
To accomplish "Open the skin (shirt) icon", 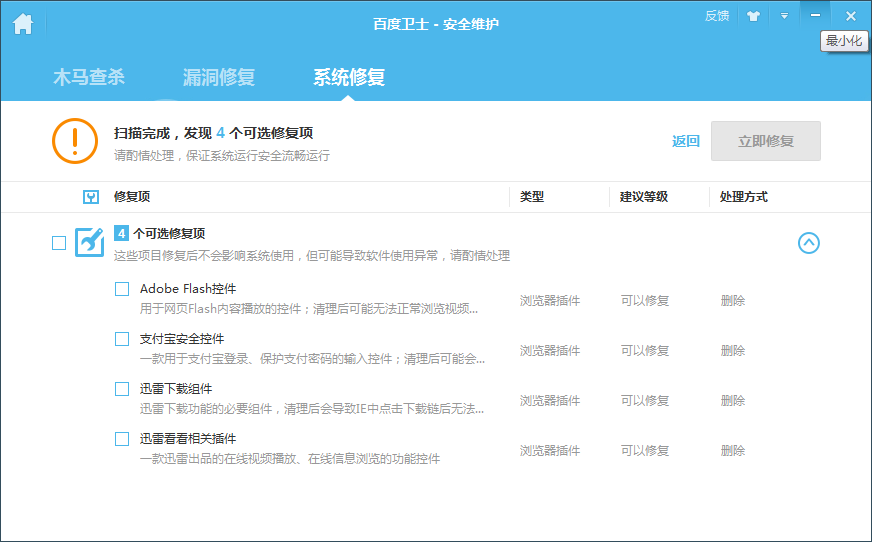I will tap(754, 16).
